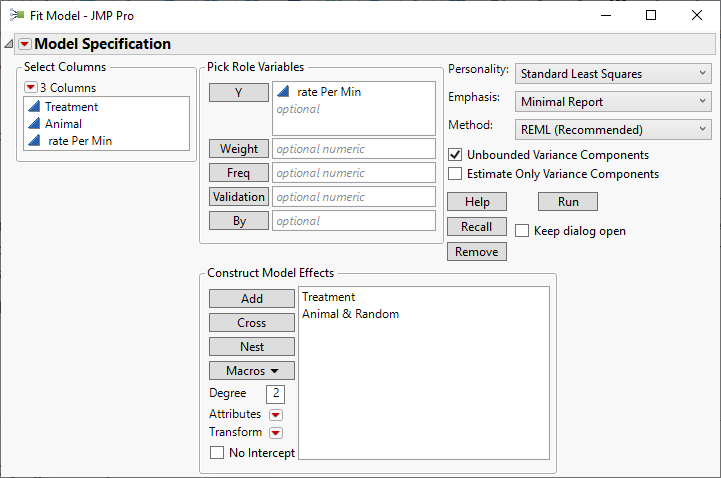Screen dimensions: 721x478
Task: Open the Method dropdown
Action: pos(613,129)
